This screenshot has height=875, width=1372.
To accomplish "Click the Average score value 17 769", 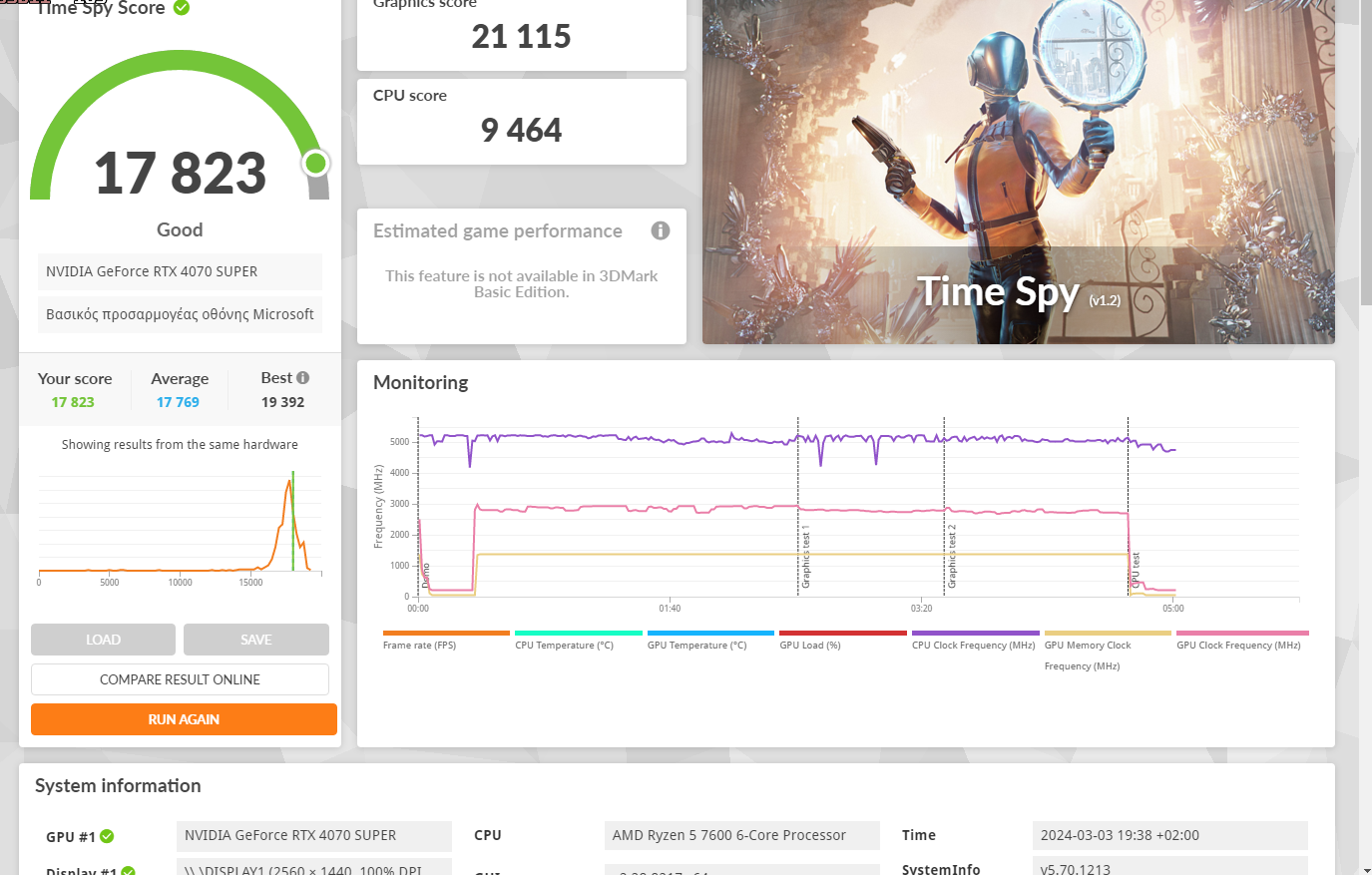I will pos(178,402).
